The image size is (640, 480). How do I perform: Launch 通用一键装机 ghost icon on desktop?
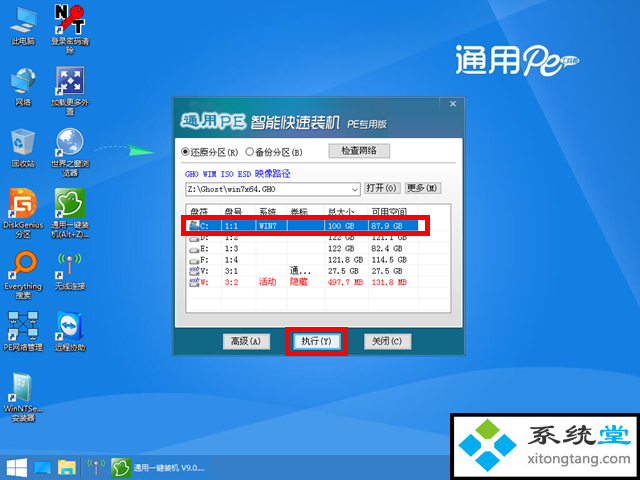[70, 213]
